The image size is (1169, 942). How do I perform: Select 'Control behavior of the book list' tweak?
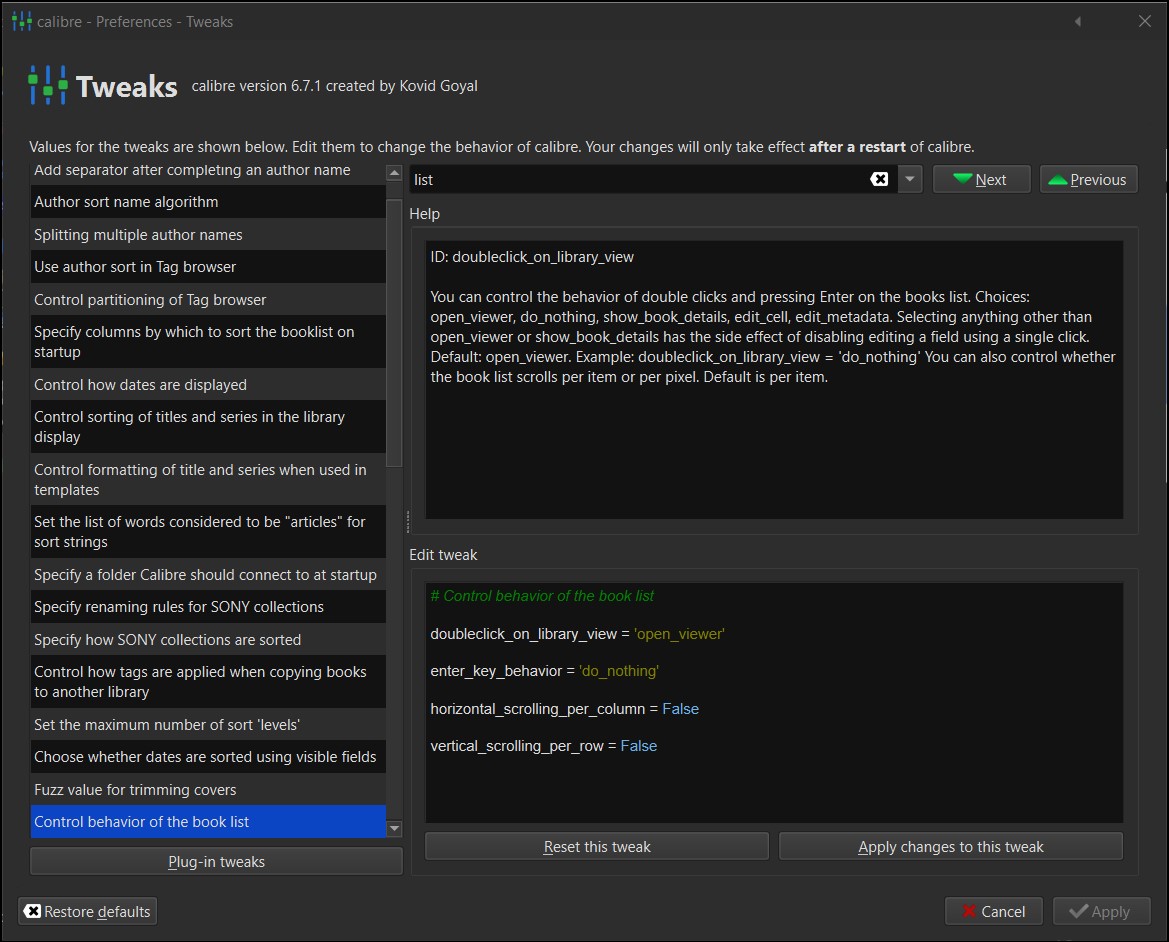[x=208, y=821]
